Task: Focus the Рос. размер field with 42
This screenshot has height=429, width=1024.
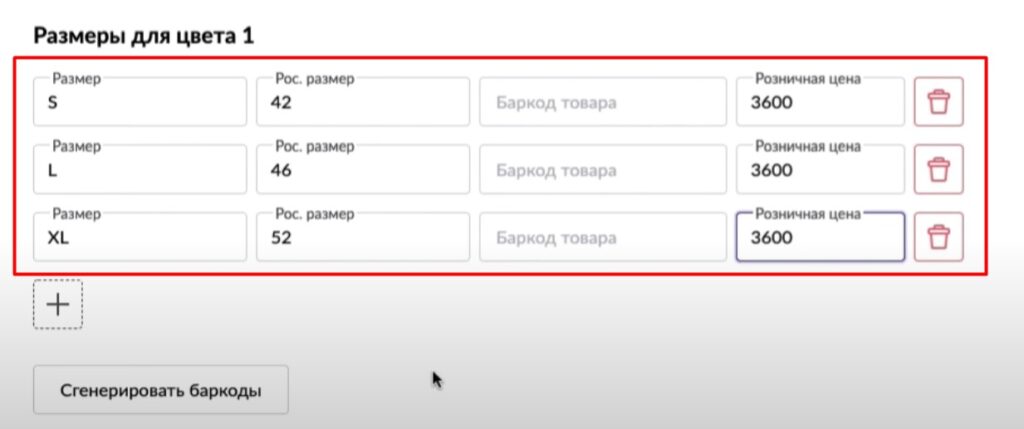Action: click(362, 102)
